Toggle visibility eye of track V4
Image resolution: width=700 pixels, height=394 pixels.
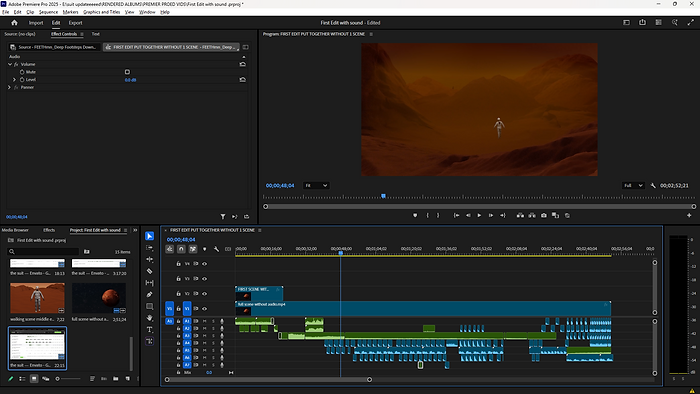(x=204, y=264)
